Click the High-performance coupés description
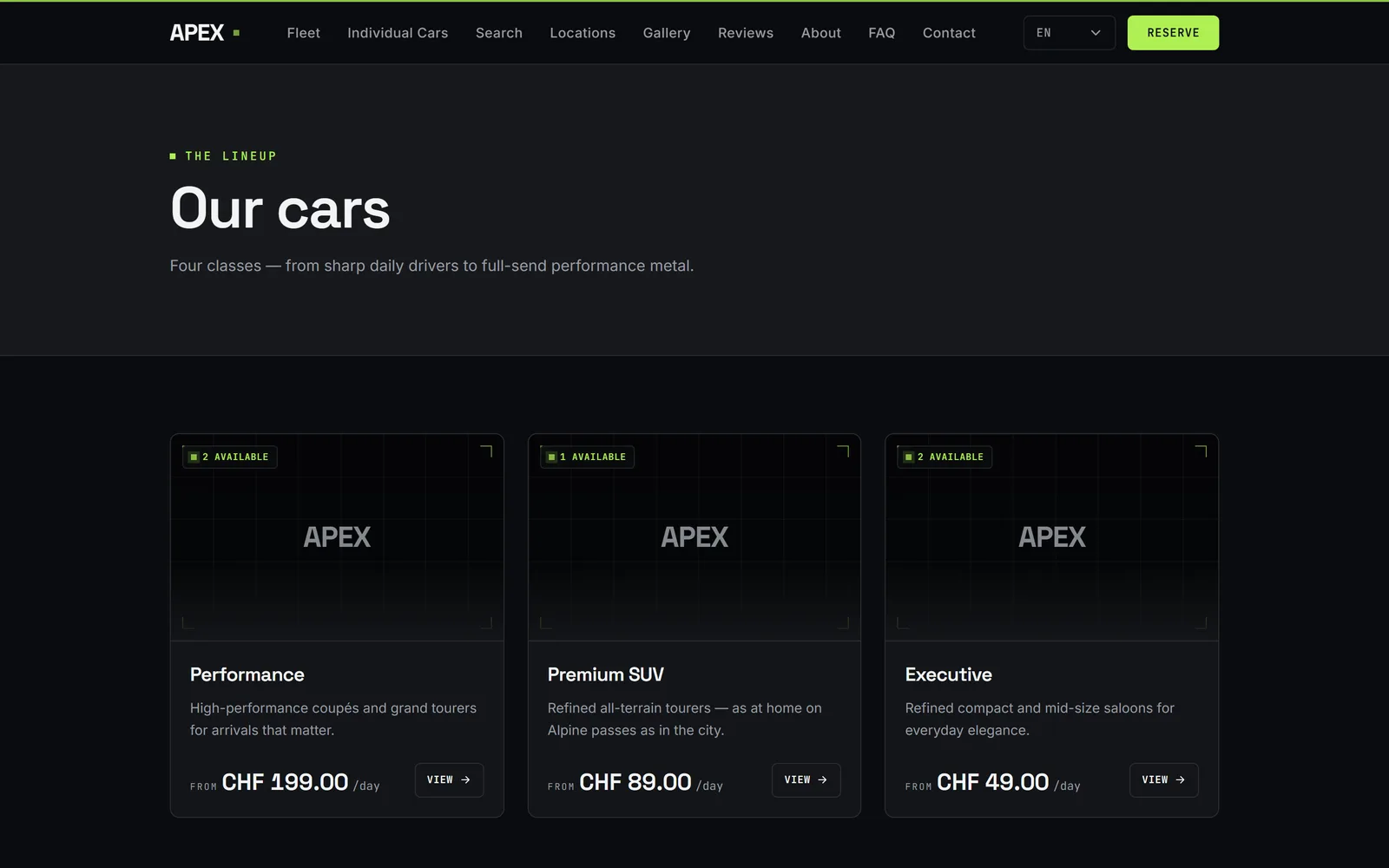Image resolution: width=1389 pixels, height=868 pixels. tap(333, 719)
